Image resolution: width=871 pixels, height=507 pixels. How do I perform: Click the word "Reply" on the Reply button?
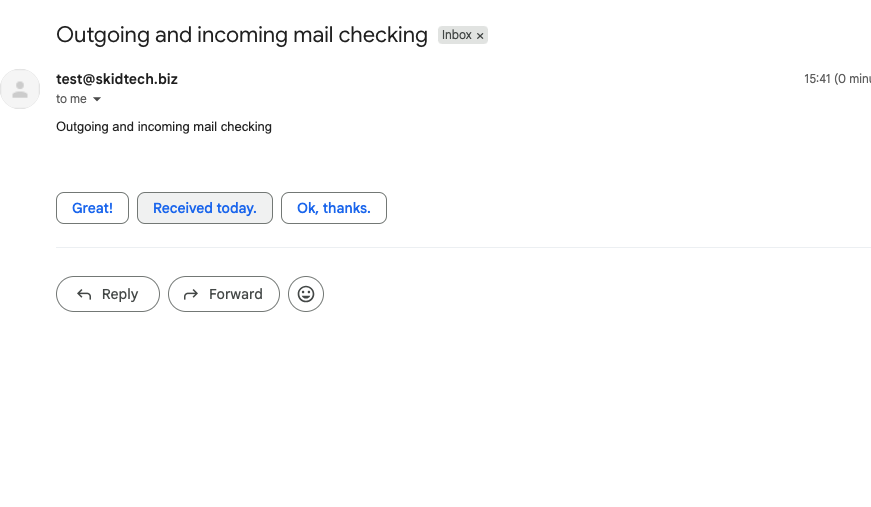[x=120, y=294]
